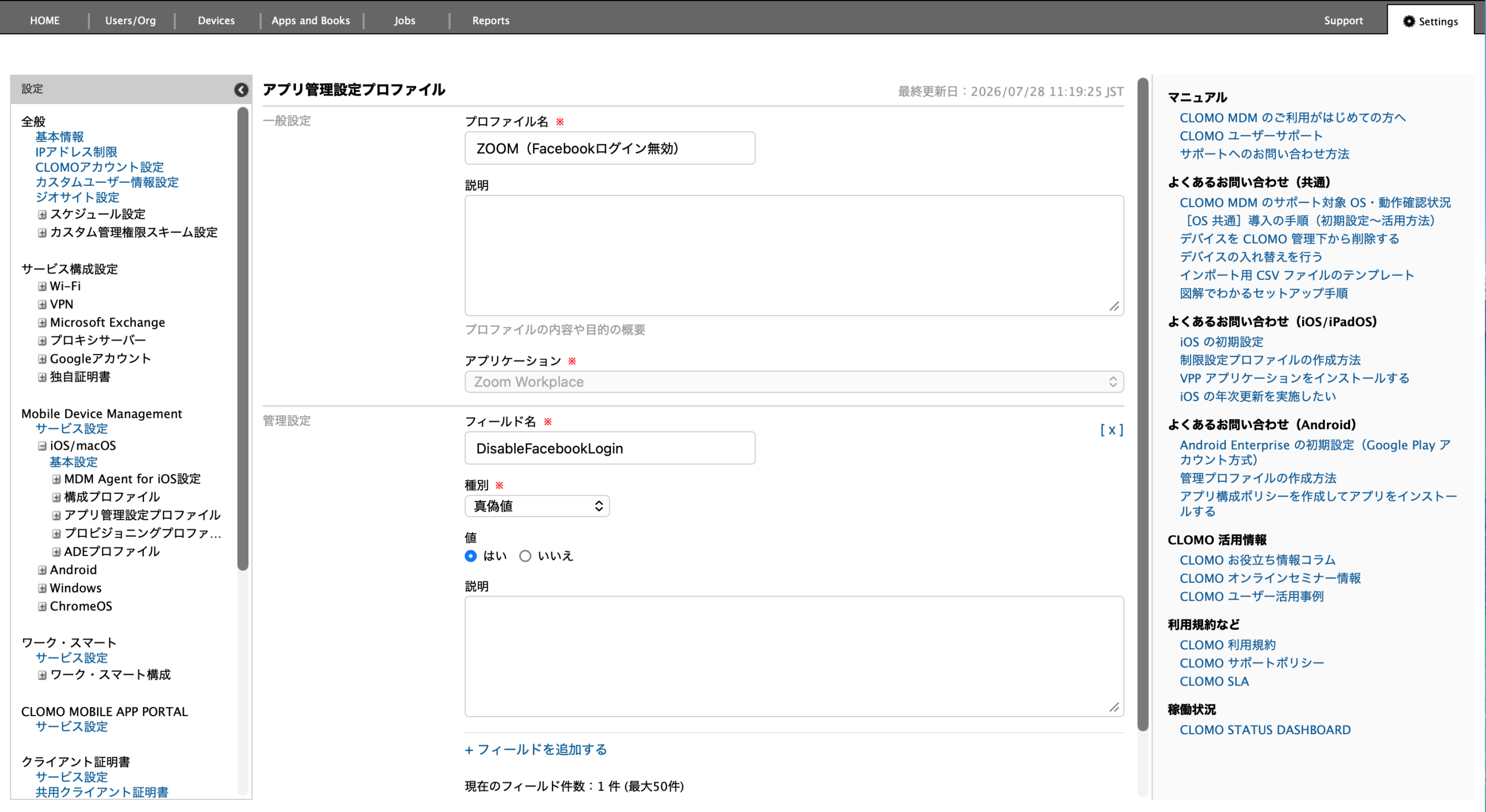Open the Reports tab
1486x812 pixels.
(491, 20)
